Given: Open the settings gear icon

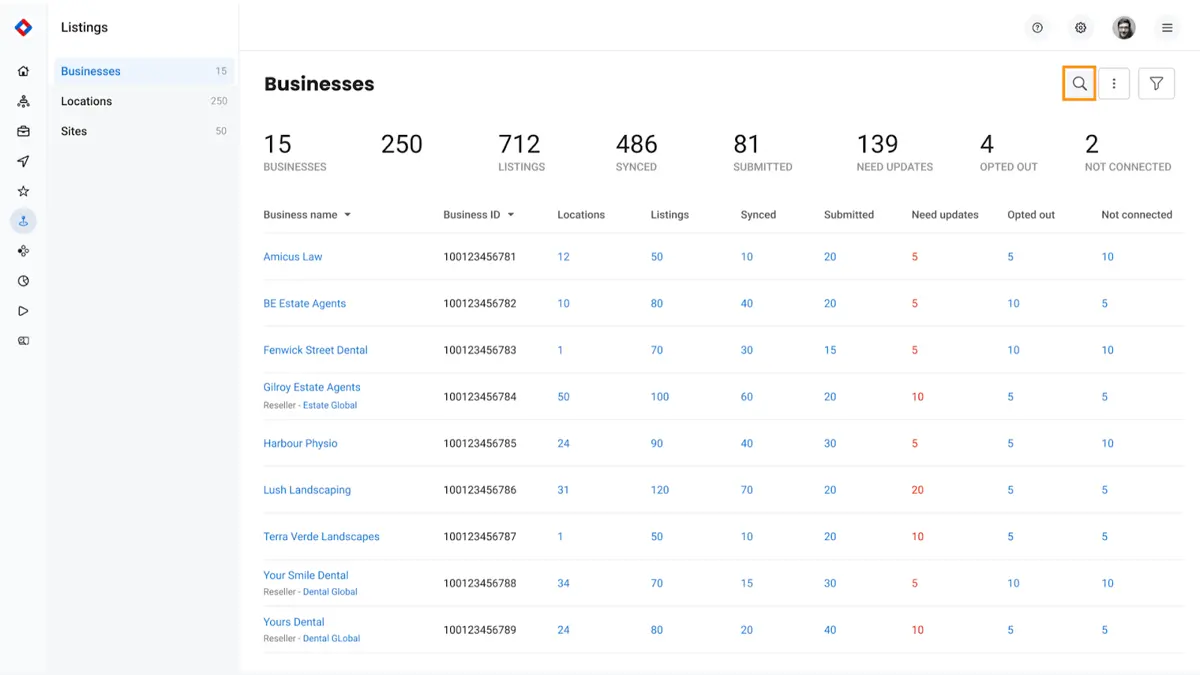Looking at the screenshot, I should coord(1080,28).
